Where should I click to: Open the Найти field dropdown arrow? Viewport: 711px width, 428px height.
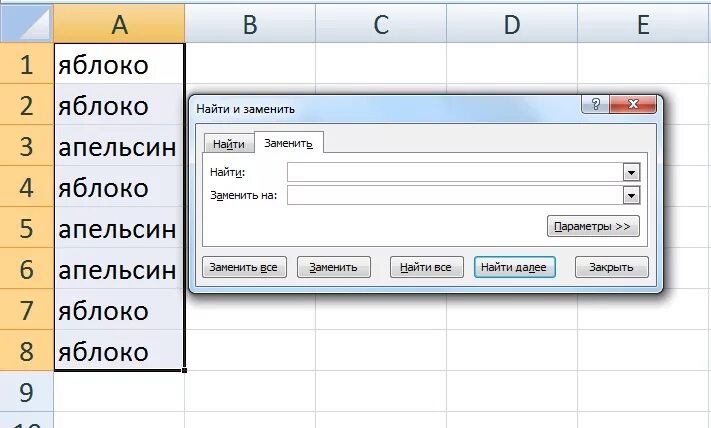(x=631, y=172)
